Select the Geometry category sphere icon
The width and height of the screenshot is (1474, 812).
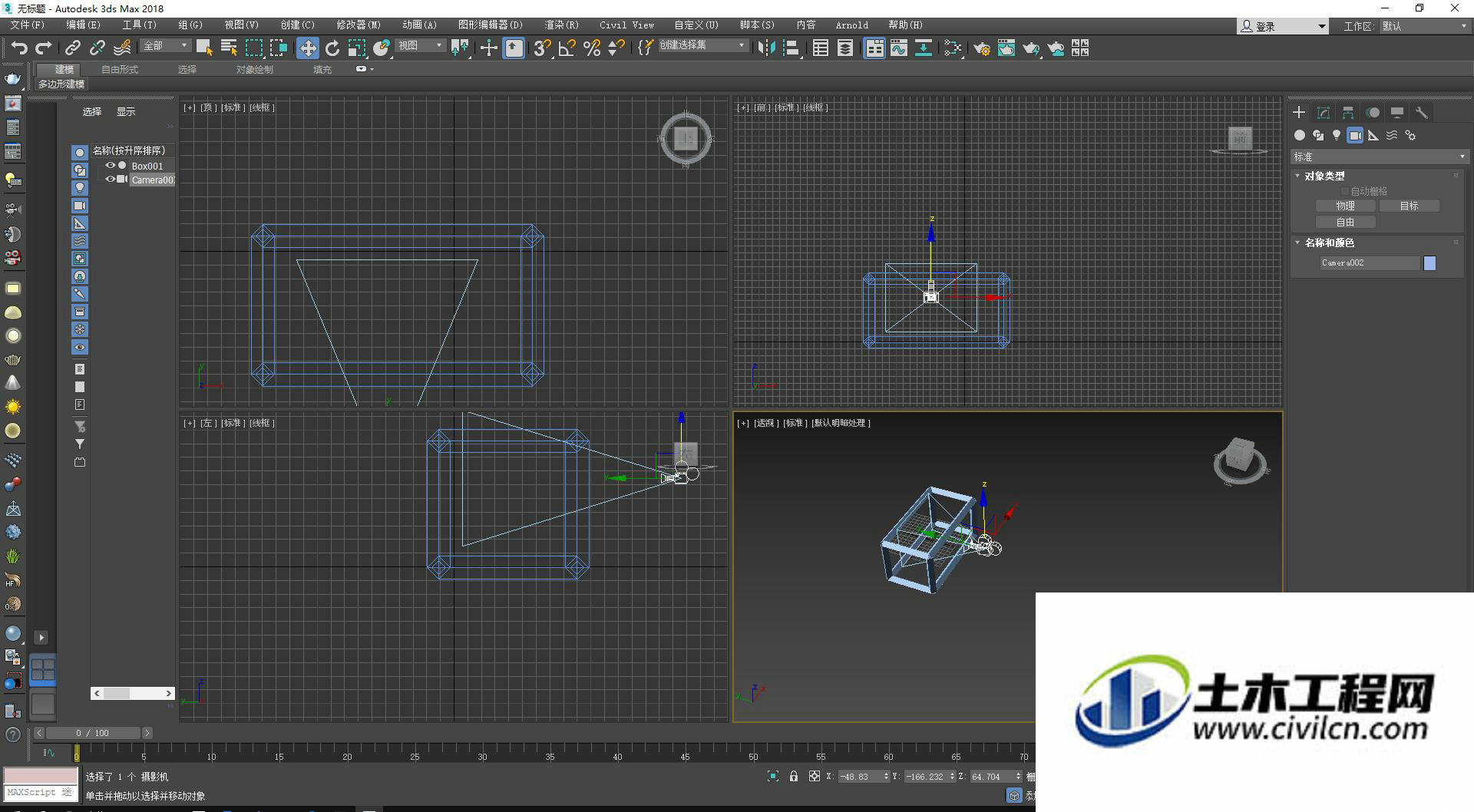click(1300, 135)
